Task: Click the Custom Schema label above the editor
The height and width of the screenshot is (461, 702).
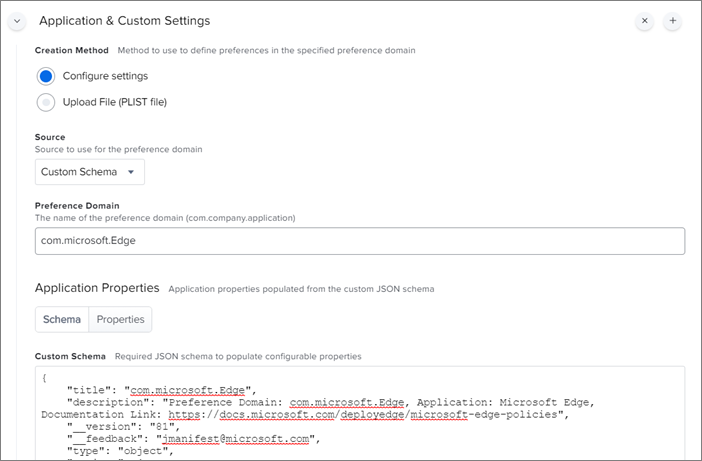Action: (71, 356)
